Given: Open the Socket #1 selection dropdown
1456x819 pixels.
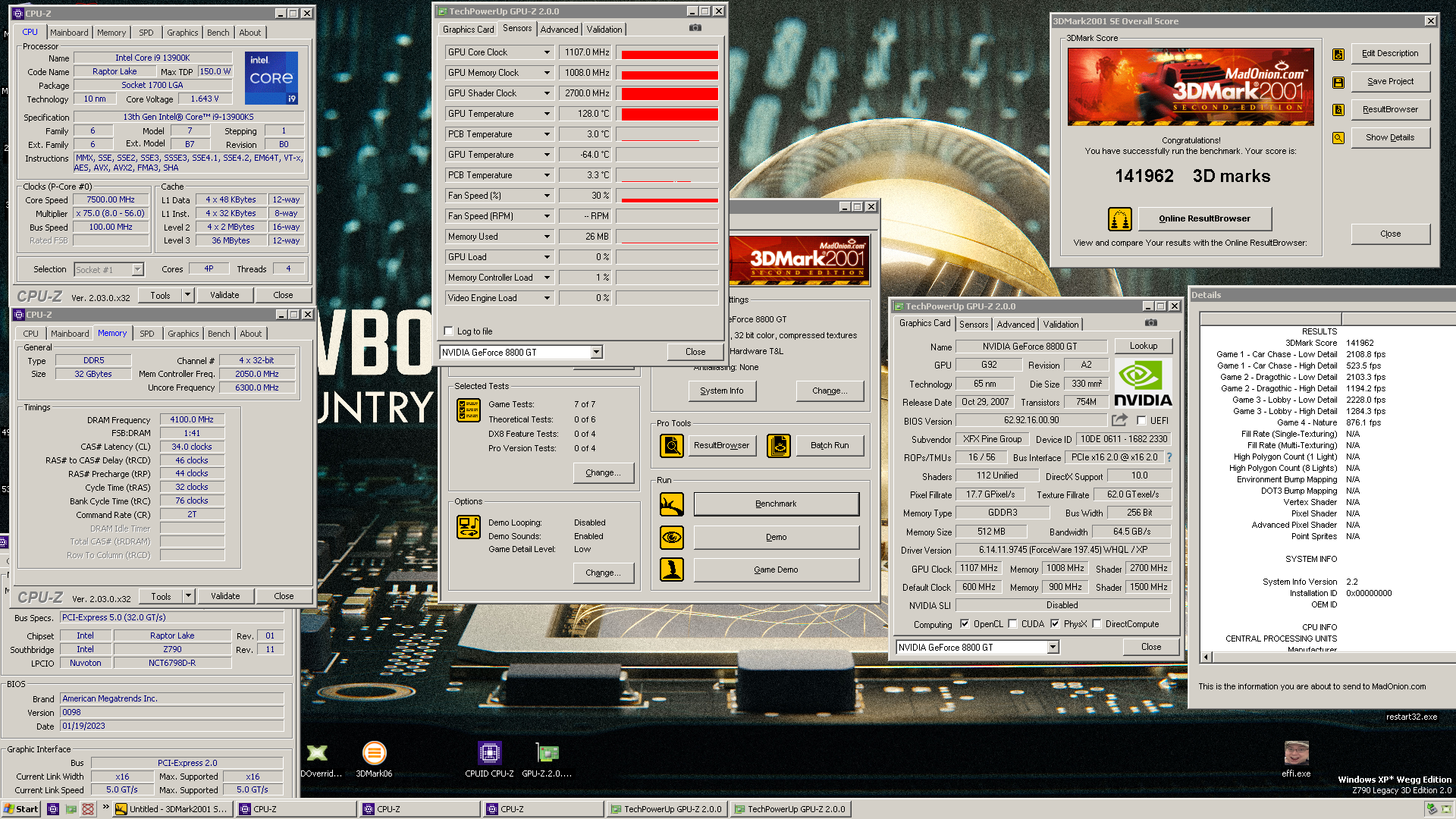Looking at the screenshot, I should coord(137,270).
